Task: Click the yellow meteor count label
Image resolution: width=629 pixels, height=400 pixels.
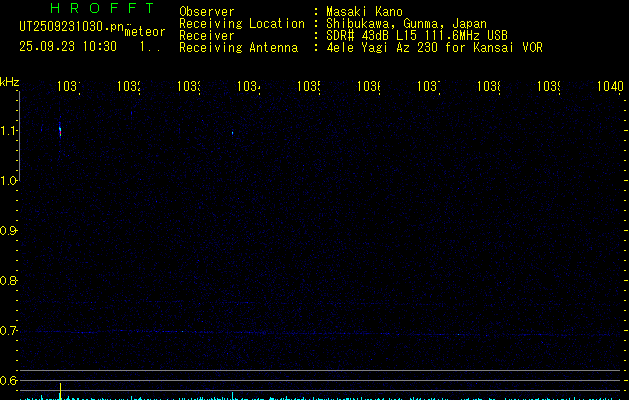Action: [x=144, y=32]
